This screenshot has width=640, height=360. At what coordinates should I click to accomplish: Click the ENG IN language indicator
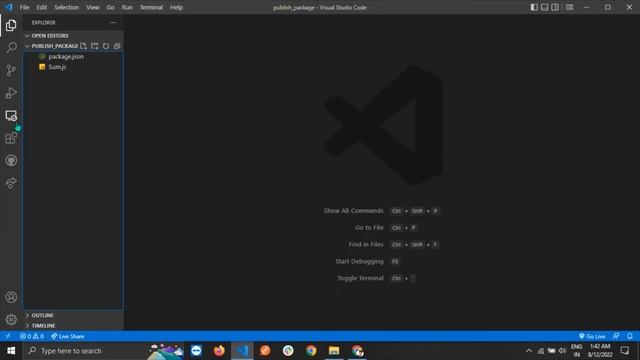pos(577,351)
